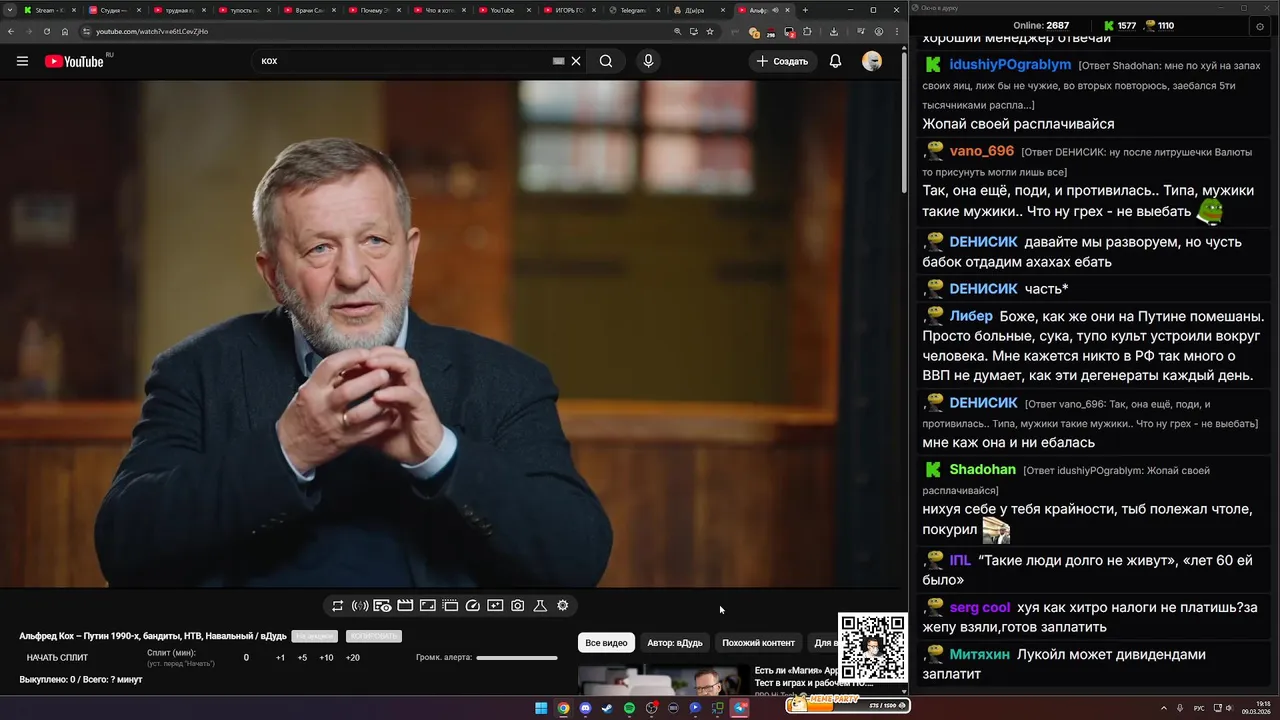Screen dimensions: 1280x720
Task: Click username vano_696 in chat
Action: tap(981, 151)
